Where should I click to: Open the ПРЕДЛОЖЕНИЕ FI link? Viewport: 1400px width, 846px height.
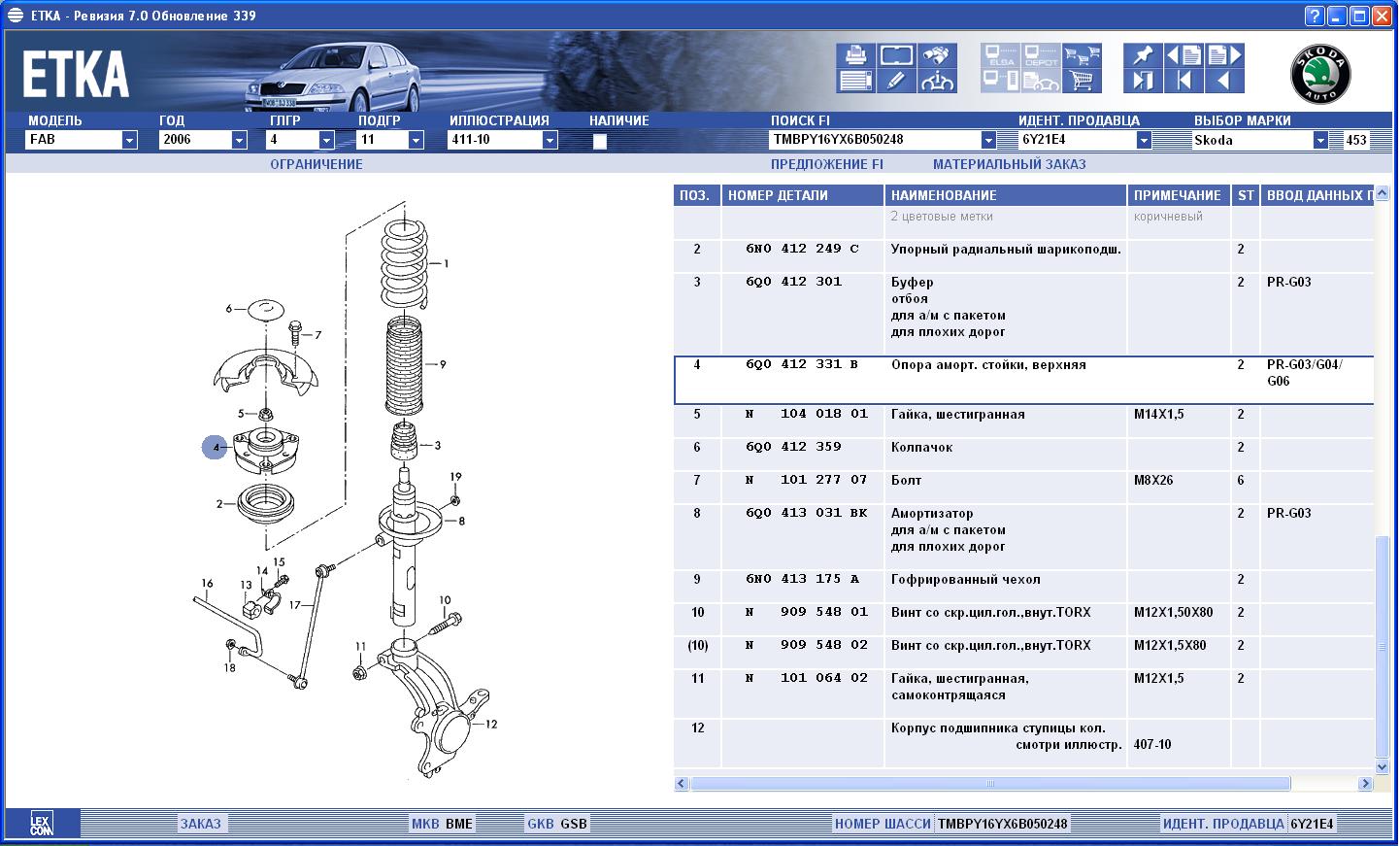tap(827, 164)
